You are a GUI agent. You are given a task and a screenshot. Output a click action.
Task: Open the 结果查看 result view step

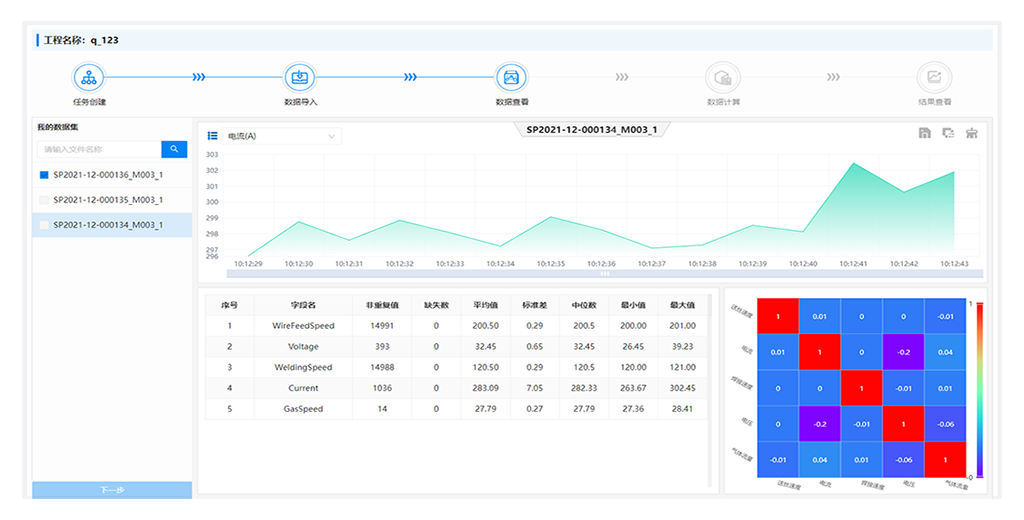click(934, 77)
